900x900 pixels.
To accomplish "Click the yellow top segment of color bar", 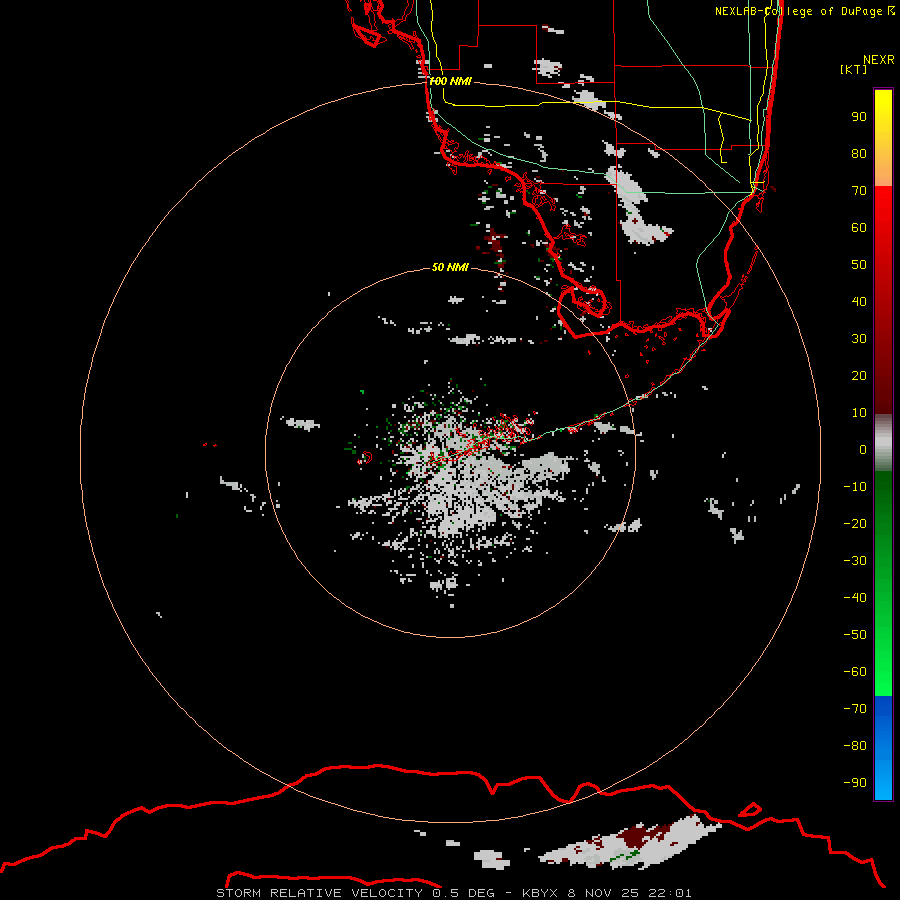I will 883,138.
